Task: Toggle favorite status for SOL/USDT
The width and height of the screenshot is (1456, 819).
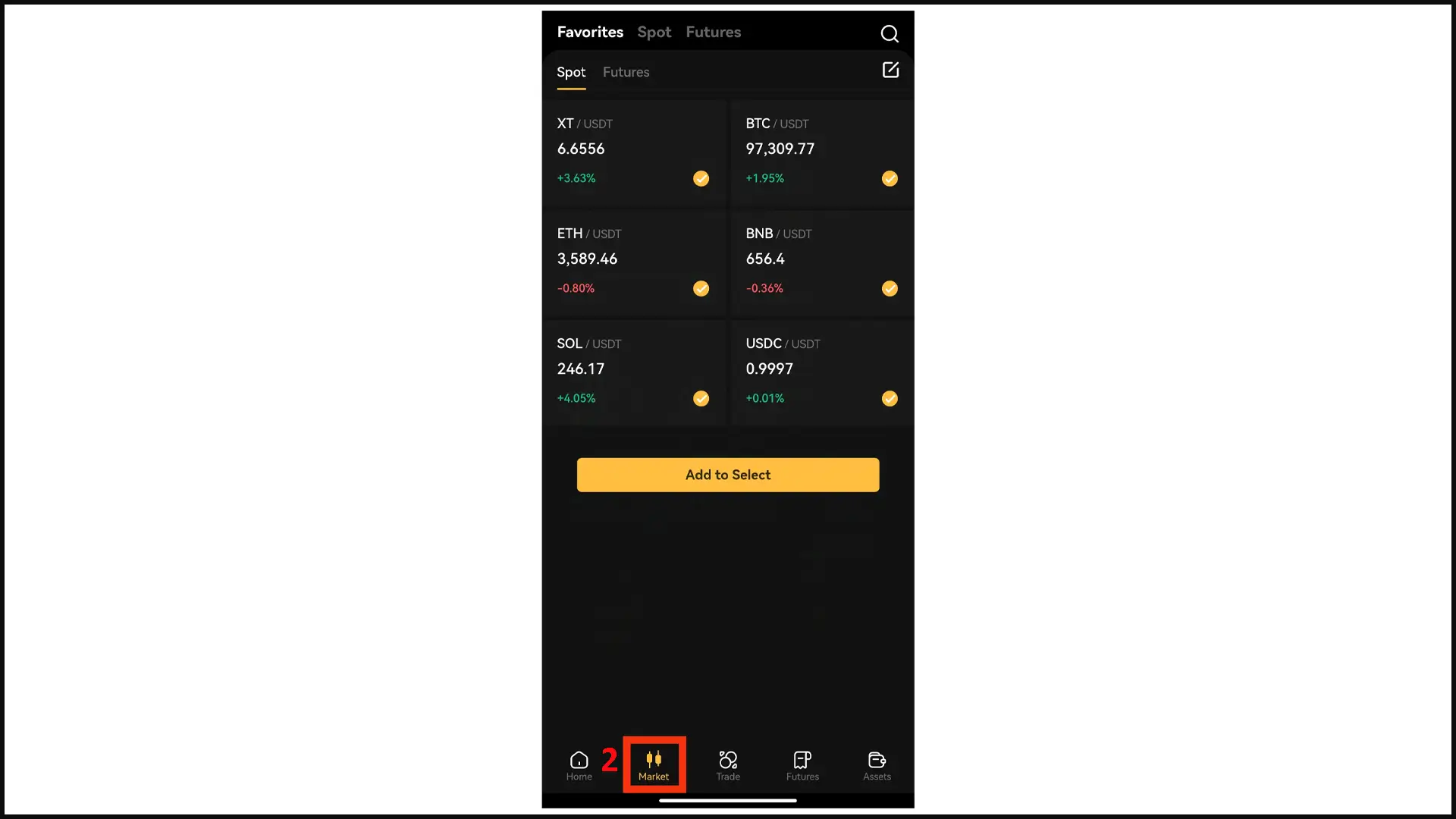Action: pyautogui.click(x=701, y=398)
